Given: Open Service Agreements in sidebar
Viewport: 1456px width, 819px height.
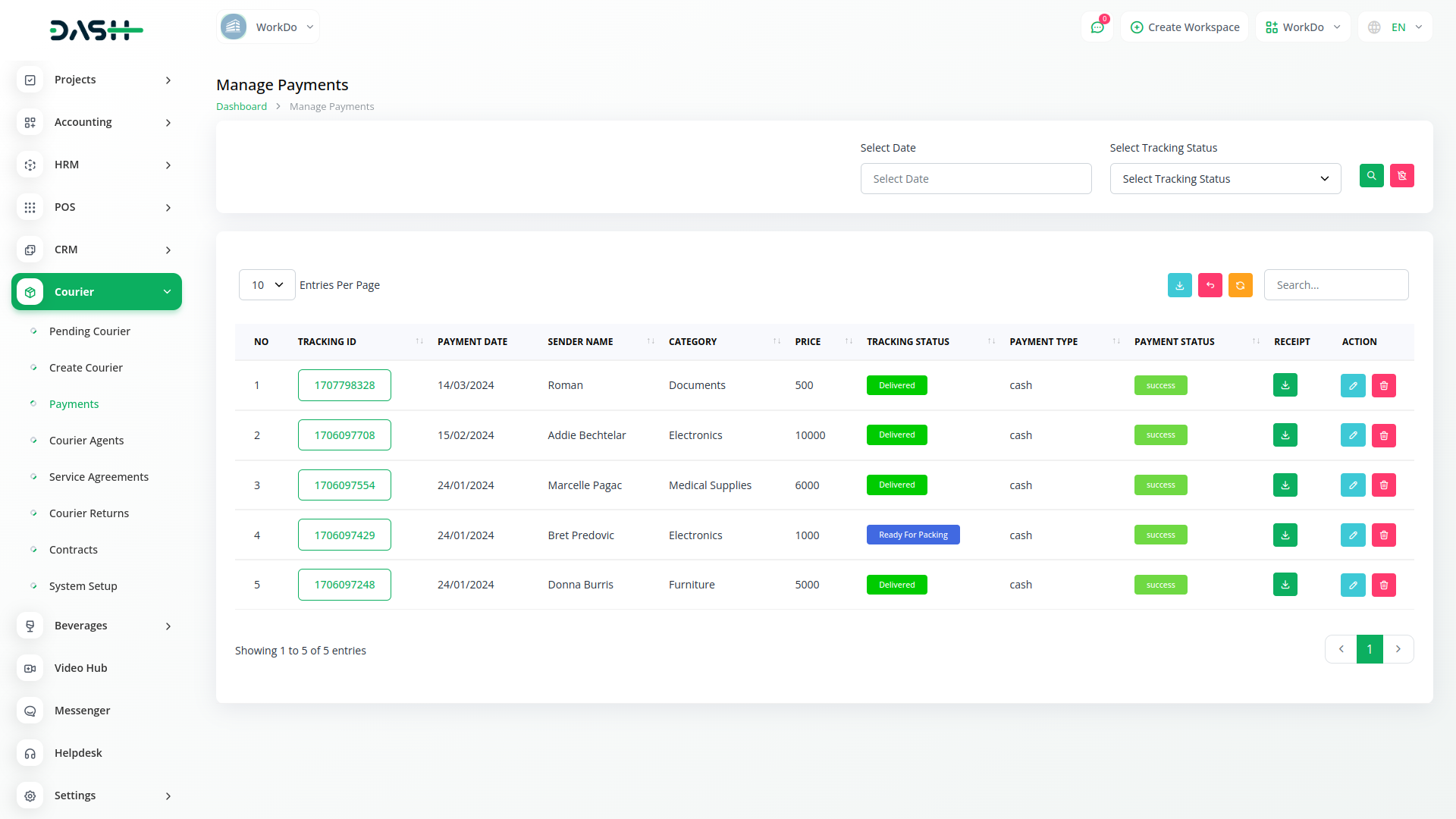Looking at the screenshot, I should [99, 477].
